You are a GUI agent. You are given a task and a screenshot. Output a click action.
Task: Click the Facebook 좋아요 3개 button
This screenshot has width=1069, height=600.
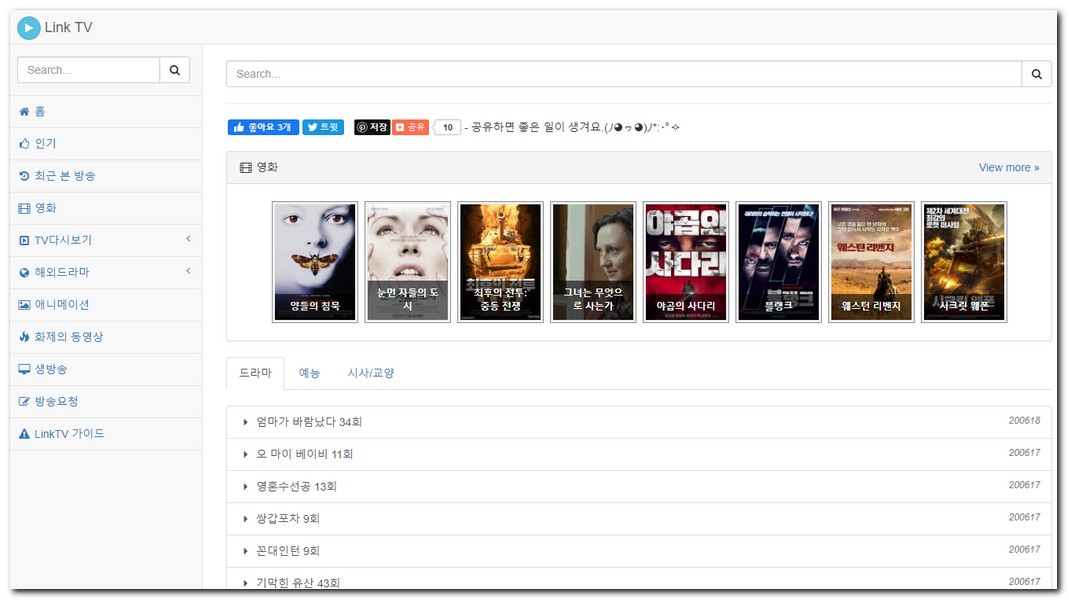click(263, 128)
